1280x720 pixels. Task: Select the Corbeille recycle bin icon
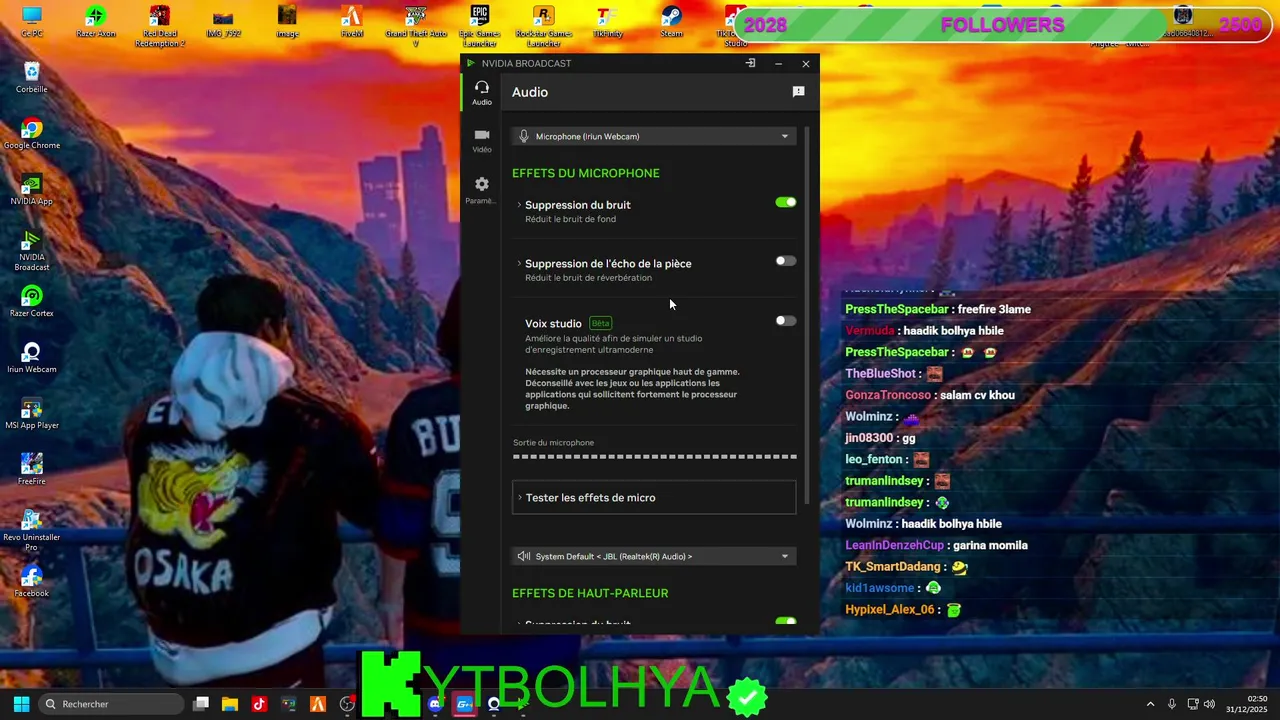click(x=32, y=78)
